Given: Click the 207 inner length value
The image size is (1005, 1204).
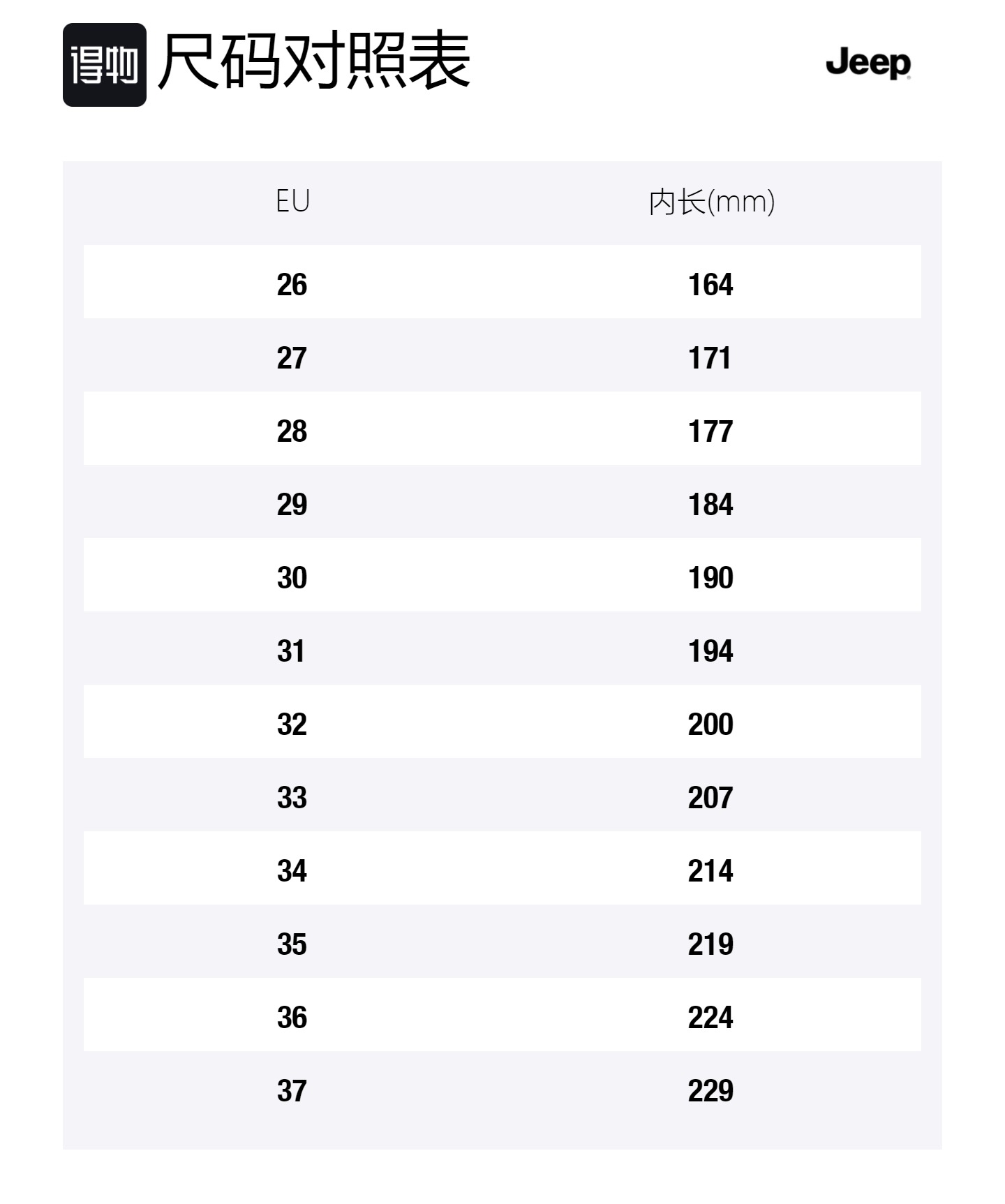Looking at the screenshot, I should [x=710, y=798].
